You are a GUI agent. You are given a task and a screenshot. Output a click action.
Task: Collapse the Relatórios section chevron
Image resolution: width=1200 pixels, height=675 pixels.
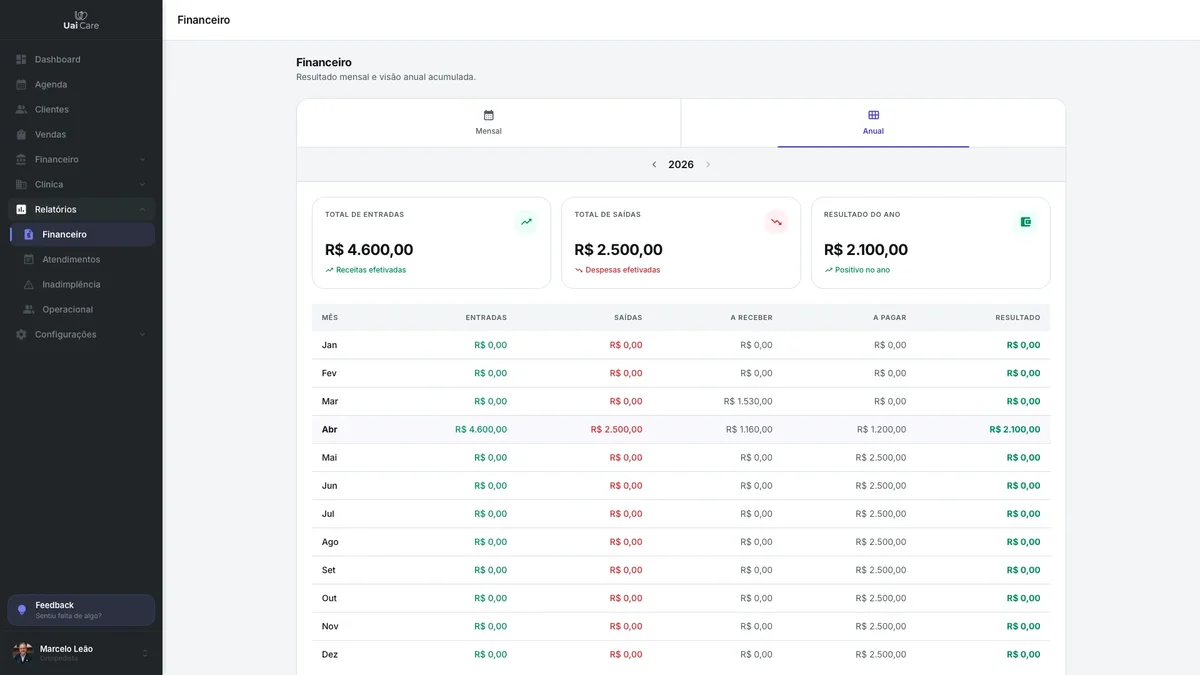click(142, 210)
